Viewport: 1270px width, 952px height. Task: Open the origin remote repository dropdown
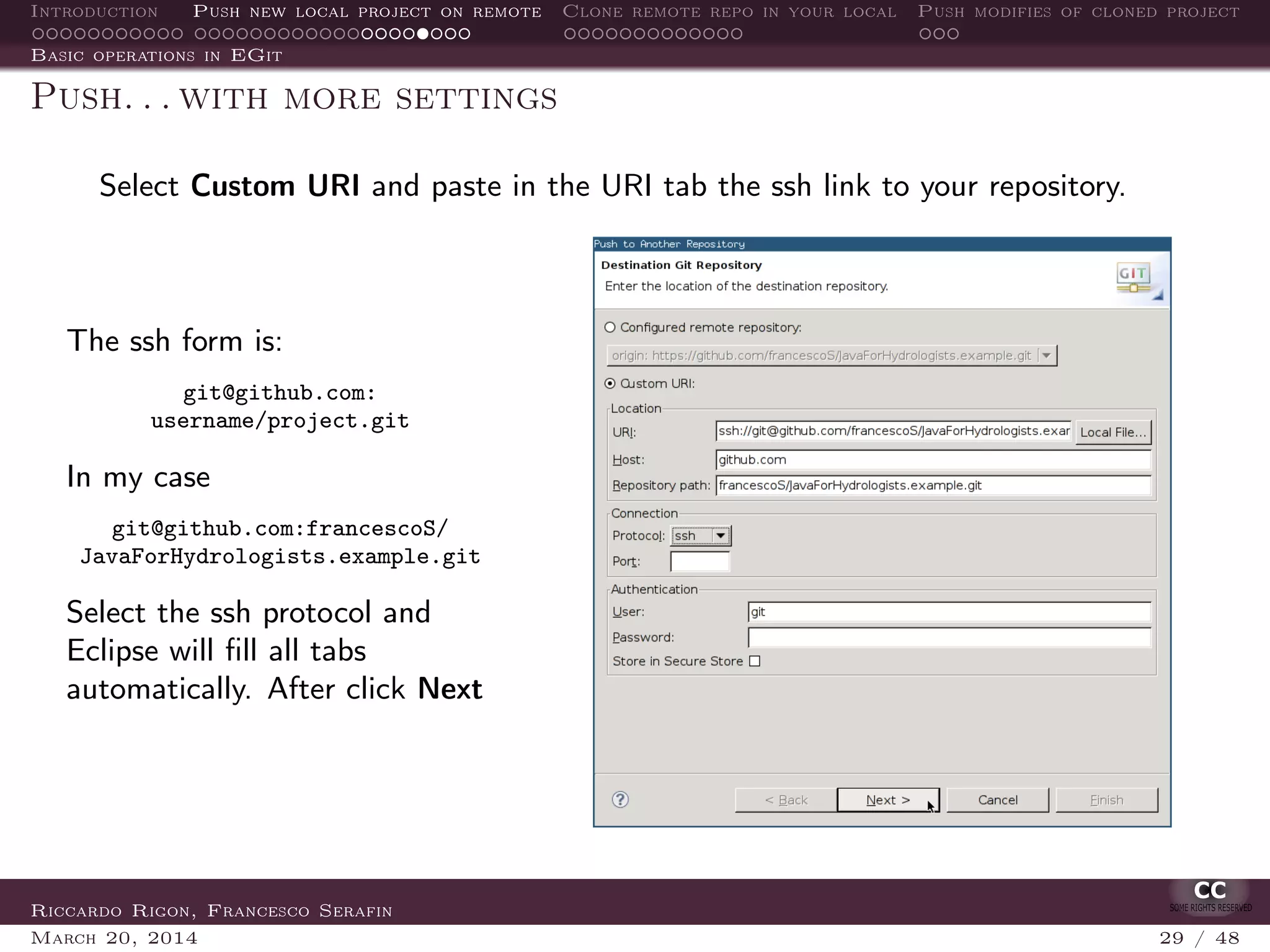pyautogui.click(x=832, y=356)
